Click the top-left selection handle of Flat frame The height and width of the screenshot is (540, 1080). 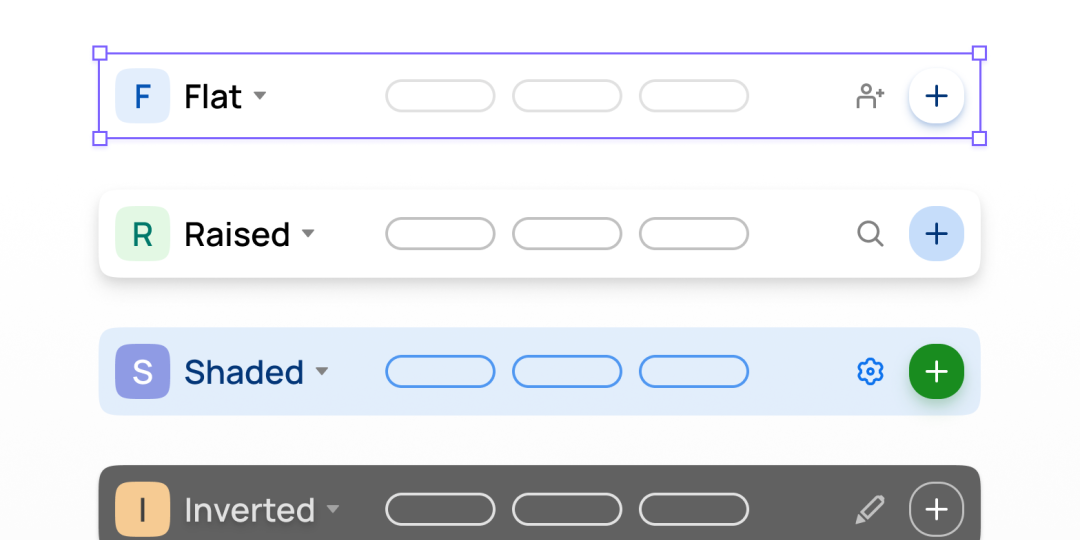coord(99,53)
